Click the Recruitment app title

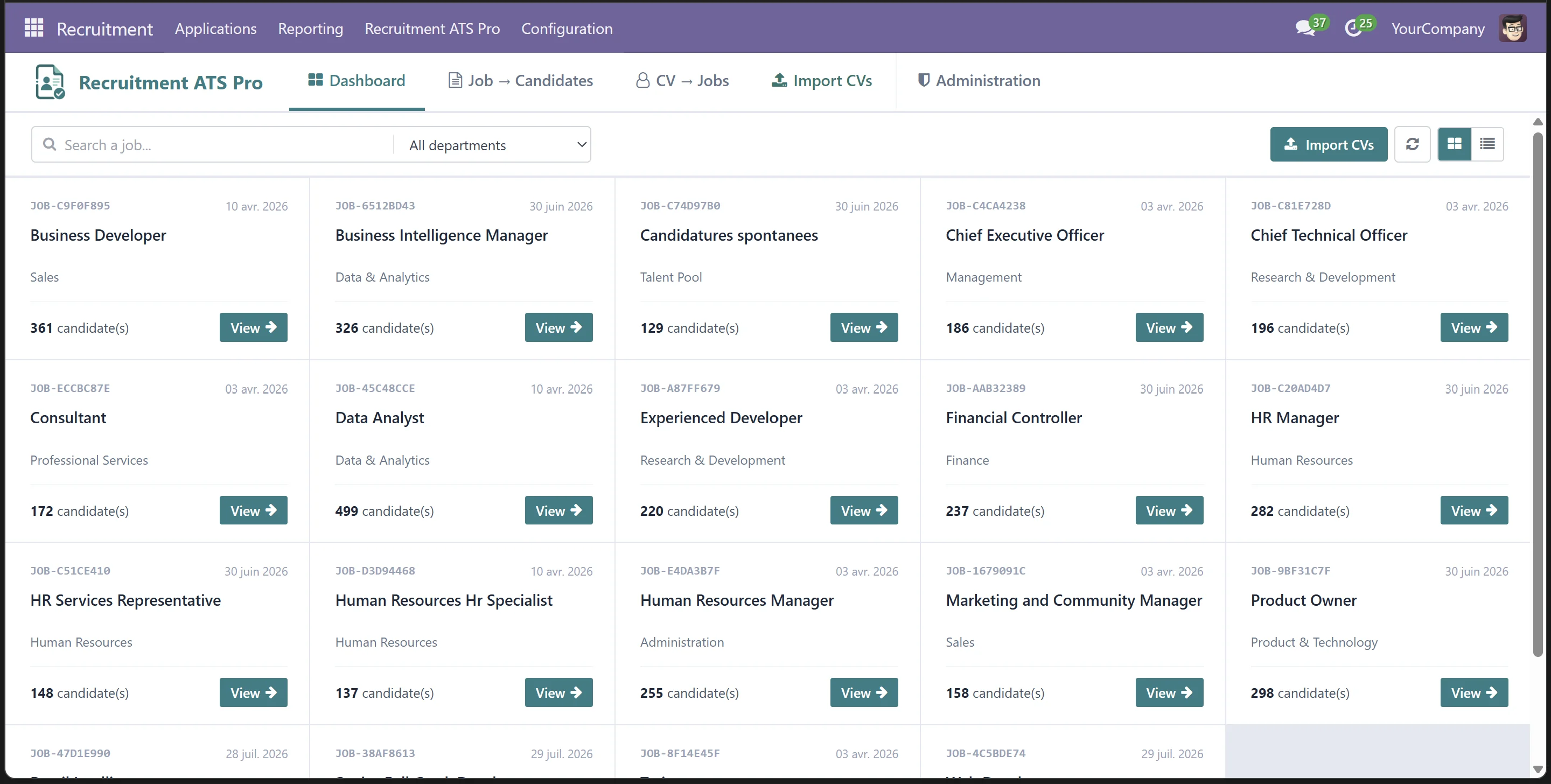pyautogui.click(x=105, y=29)
